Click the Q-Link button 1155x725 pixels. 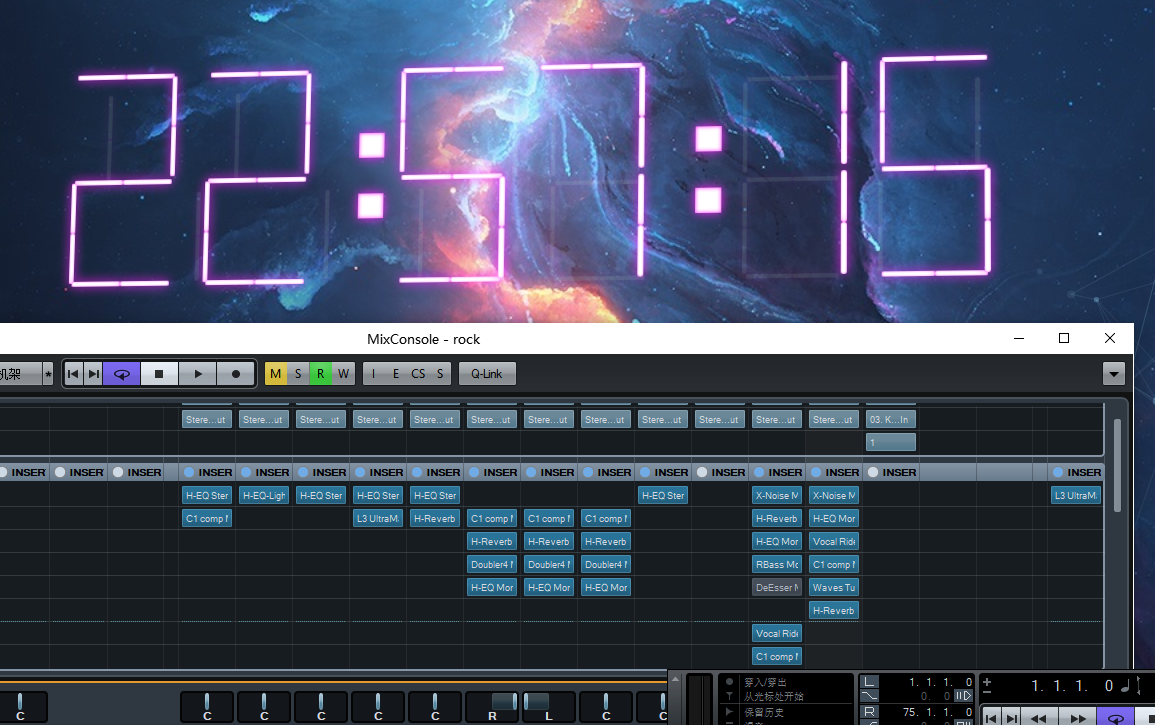tap(487, 374)
